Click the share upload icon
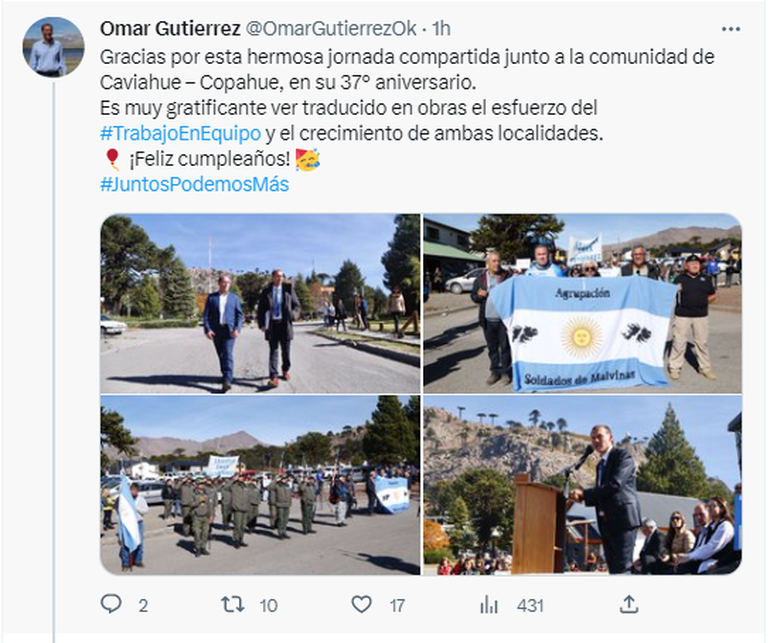This screenshot has height=643, width=770. click(629, 605)
